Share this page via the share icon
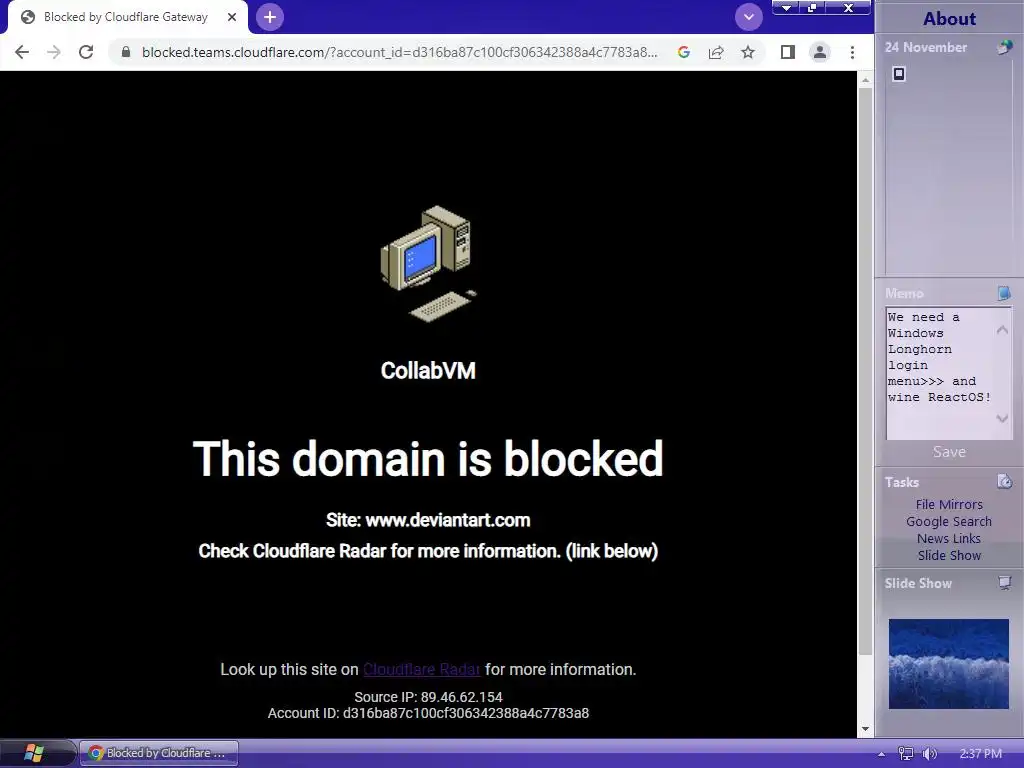 point(716,52)
